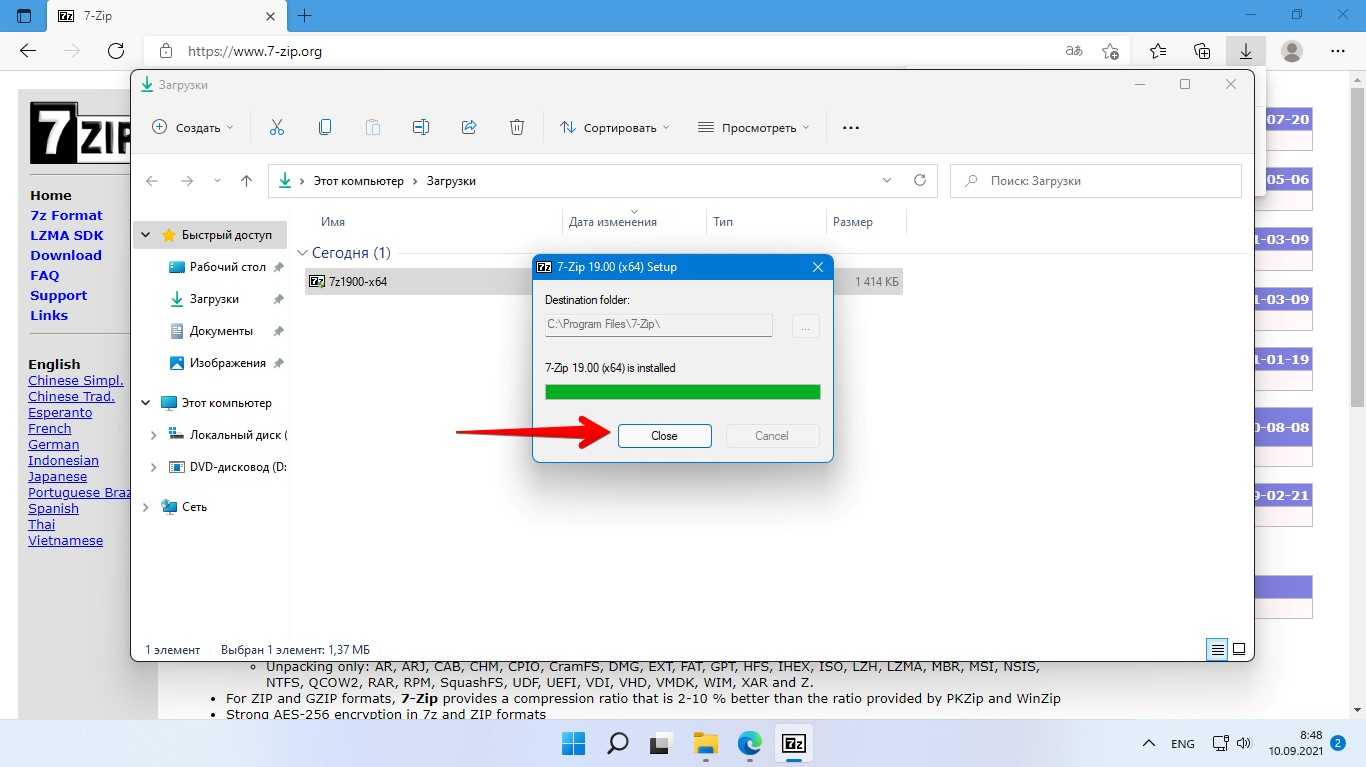This screenshot has width=1366, height=767.
Task: Click the Cut scissors icon in Explorer toolbar
Action: coord(277,127)
